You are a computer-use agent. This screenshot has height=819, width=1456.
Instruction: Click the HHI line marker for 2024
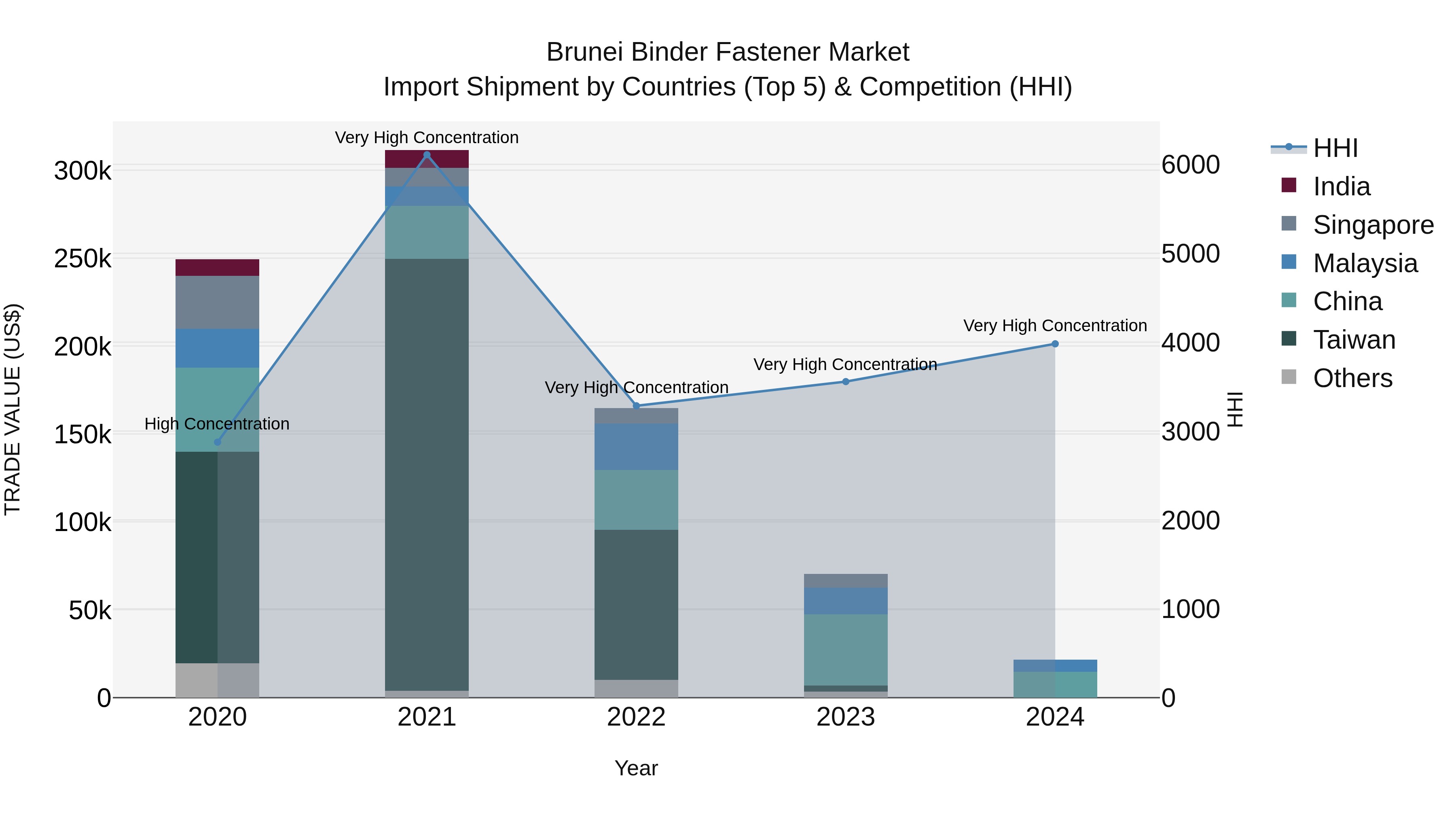tap(1055, 344)
